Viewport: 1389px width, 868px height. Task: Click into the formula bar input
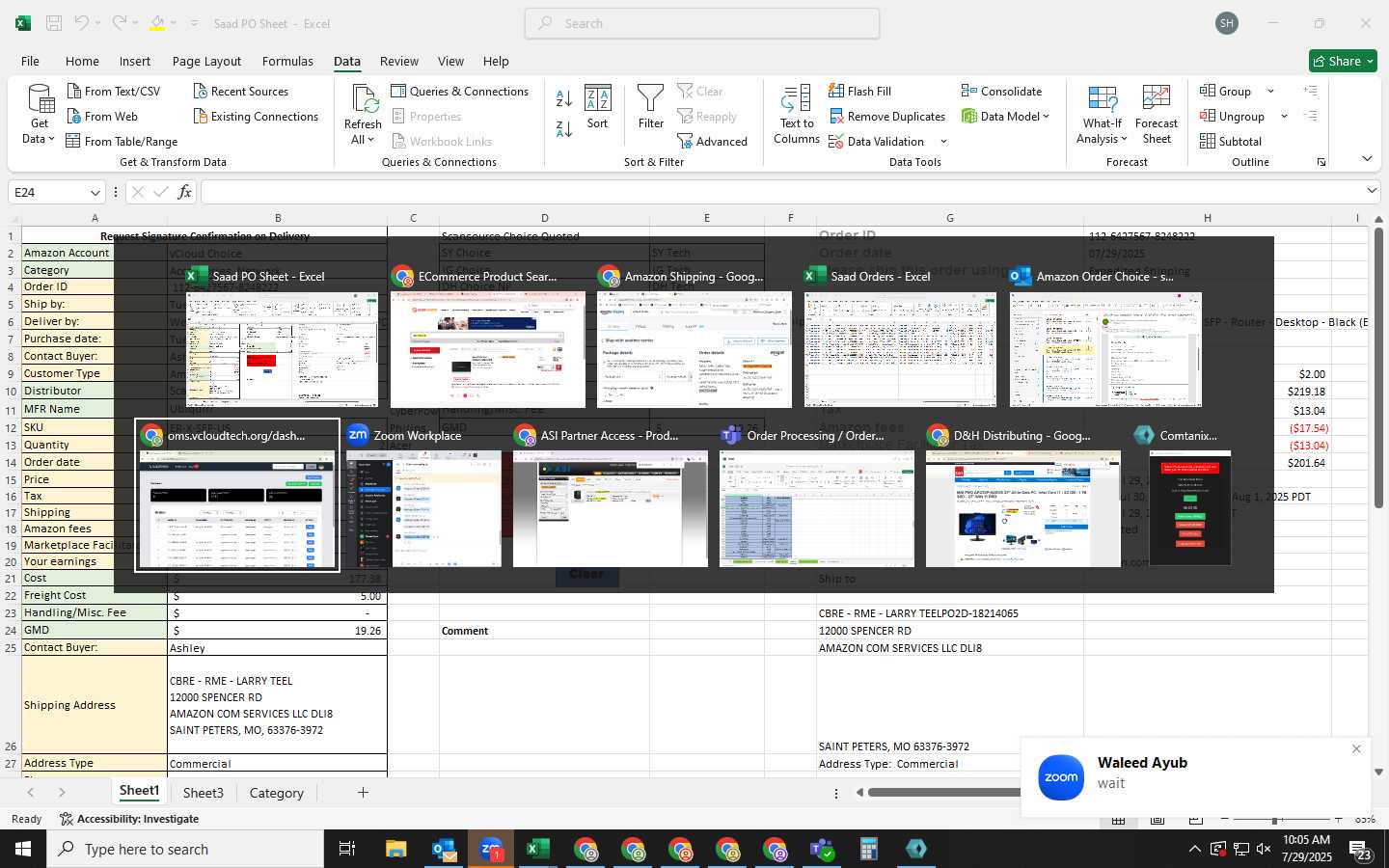pos(781,192)
